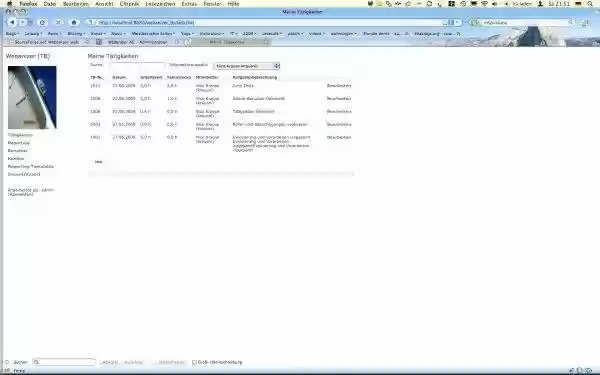Click the toolbar button right of the search box

coord(584,23)
